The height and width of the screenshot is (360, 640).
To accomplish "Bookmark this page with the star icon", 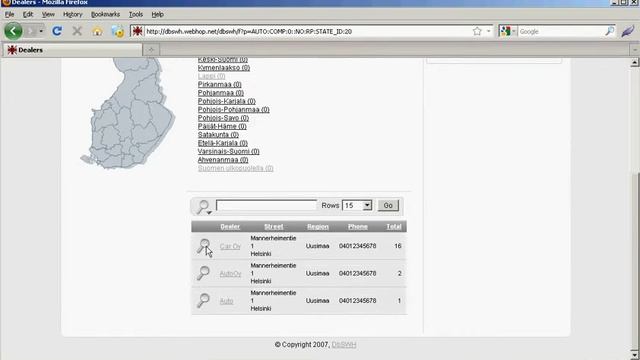I will tap(477, 31).
